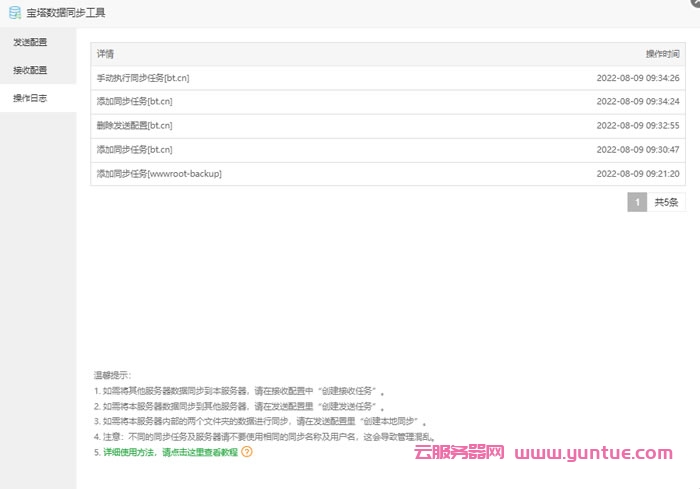This screenshot has width=700, height=489.
Task: Click page number 1 in pagination
Action: 637,202
